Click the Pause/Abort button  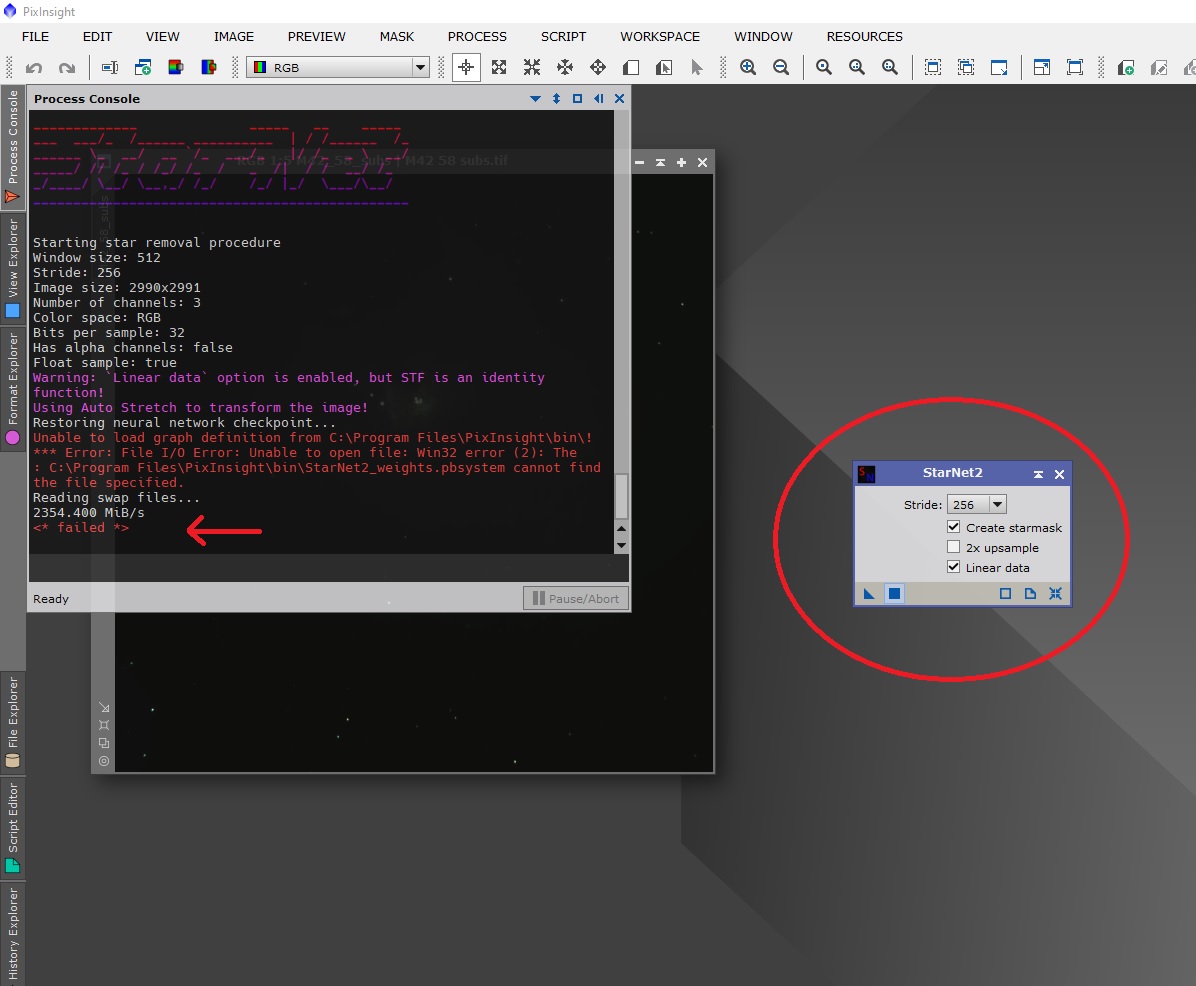point(576,599)
